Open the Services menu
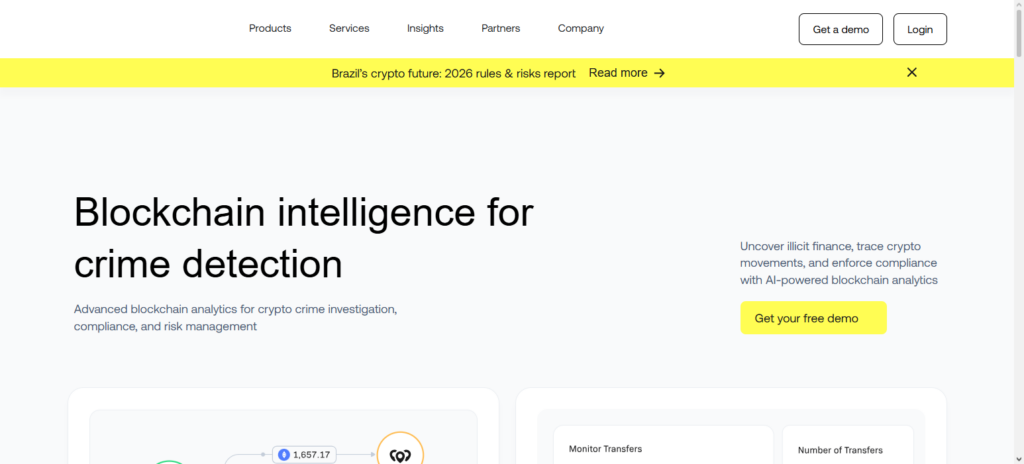Screen dimensions: 1024x464 tap(349, 29)
